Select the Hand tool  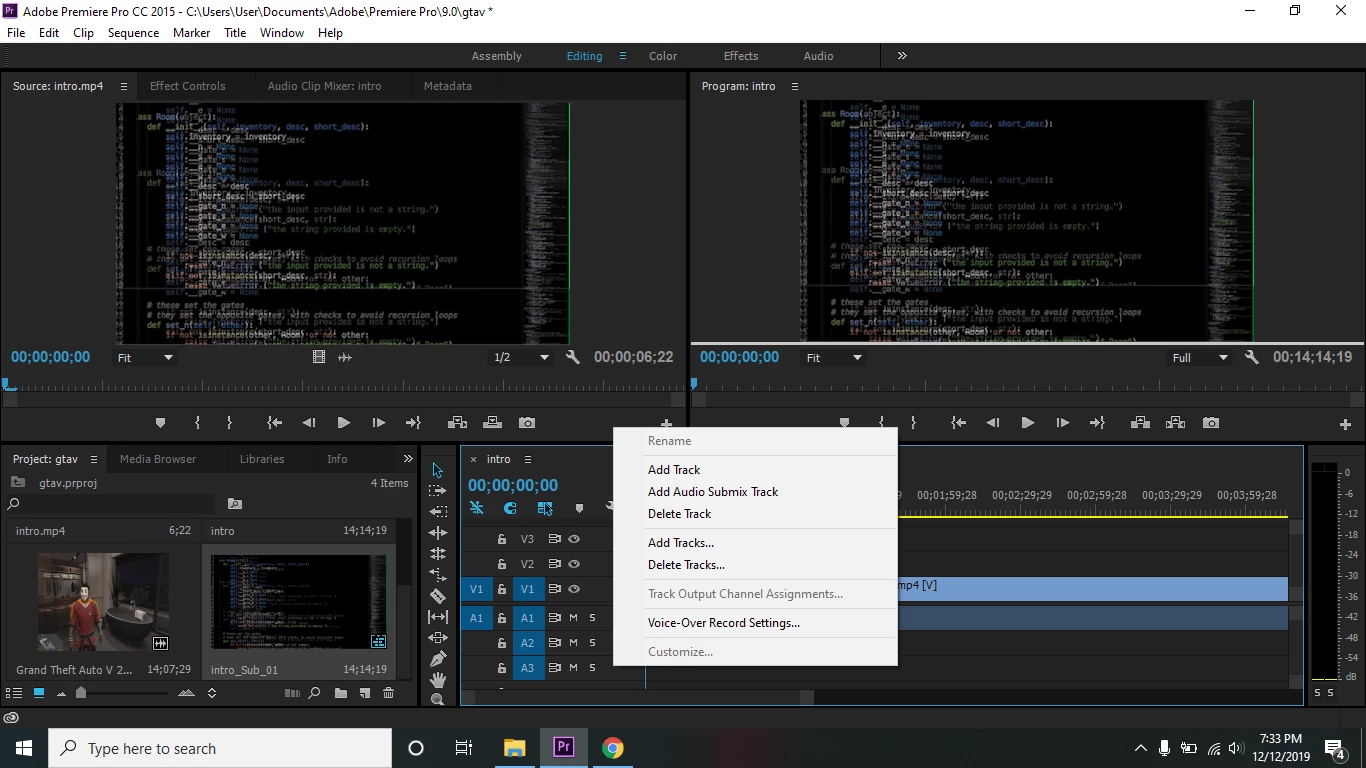point(438,680)
